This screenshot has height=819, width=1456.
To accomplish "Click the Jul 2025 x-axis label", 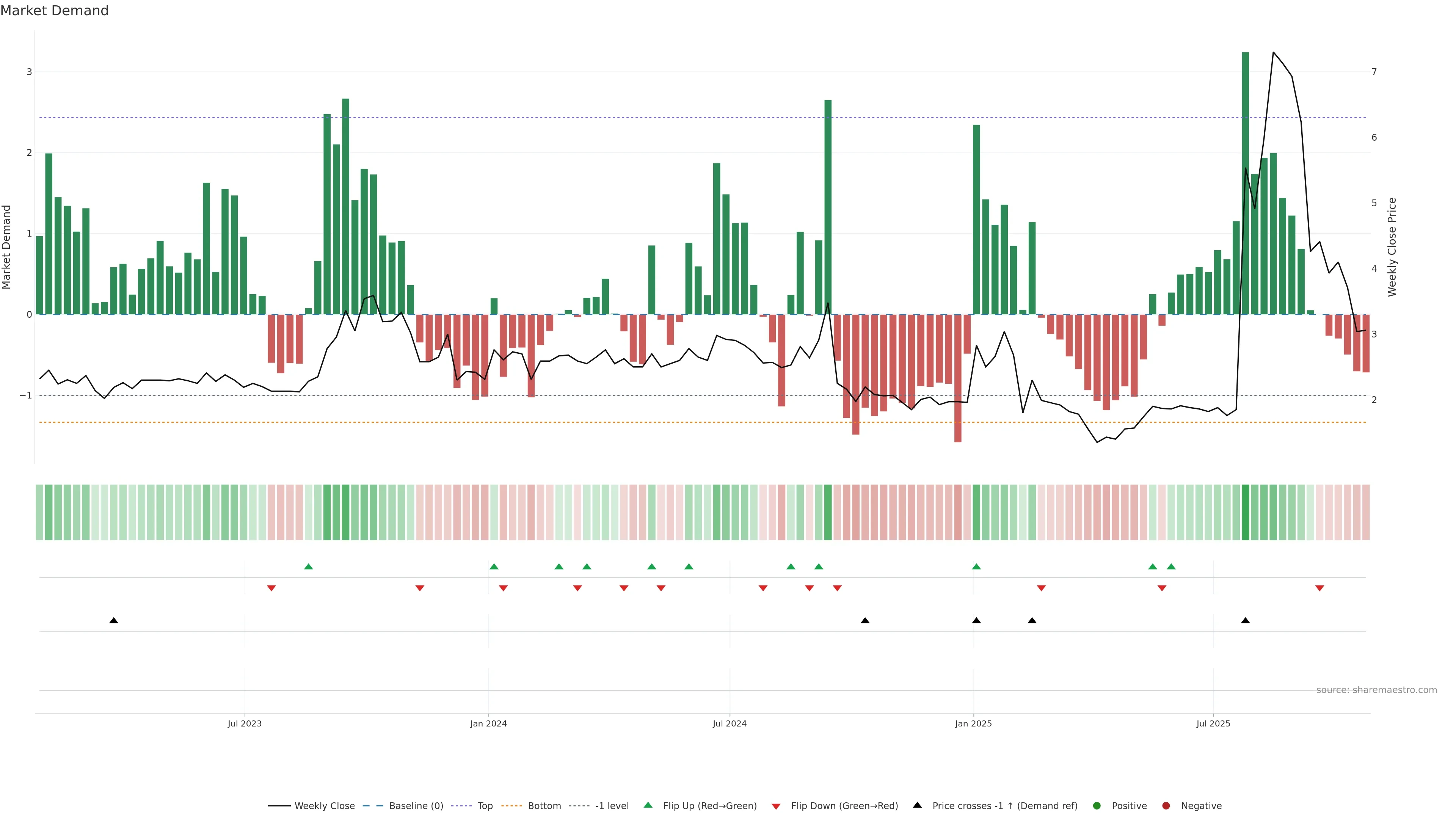I will 1213,723.
